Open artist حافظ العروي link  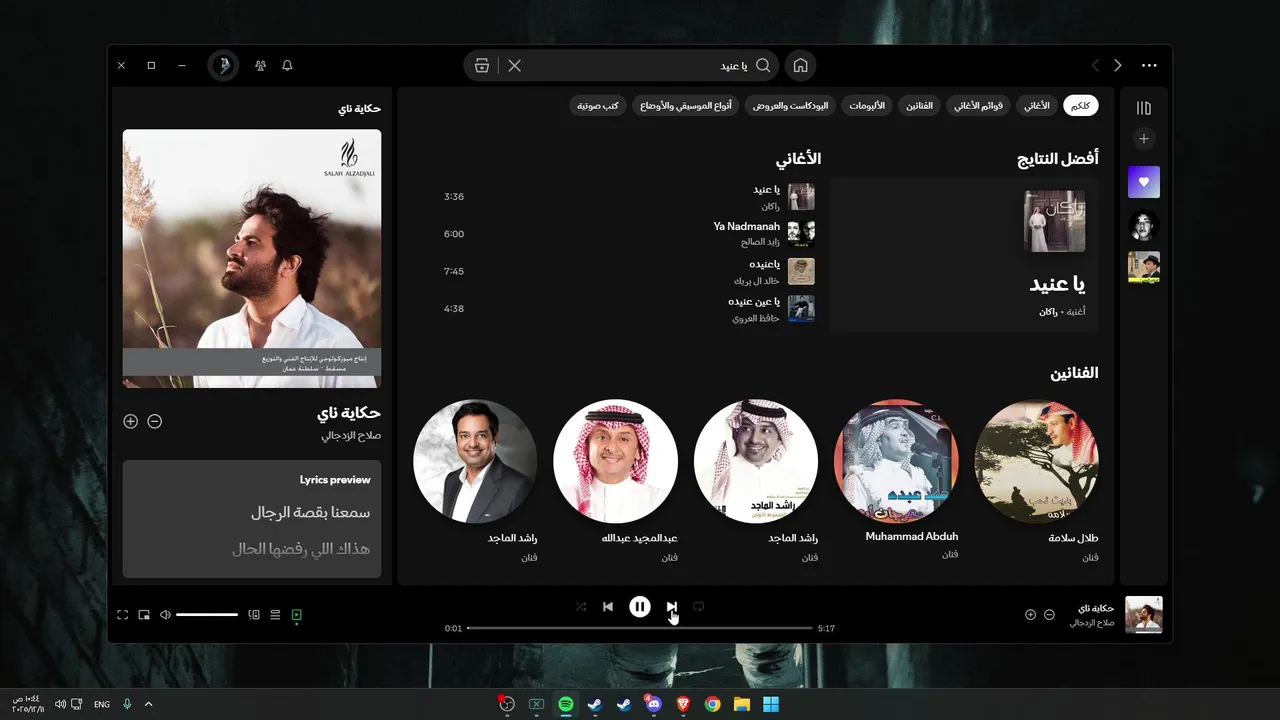click(x=756, y=318)
